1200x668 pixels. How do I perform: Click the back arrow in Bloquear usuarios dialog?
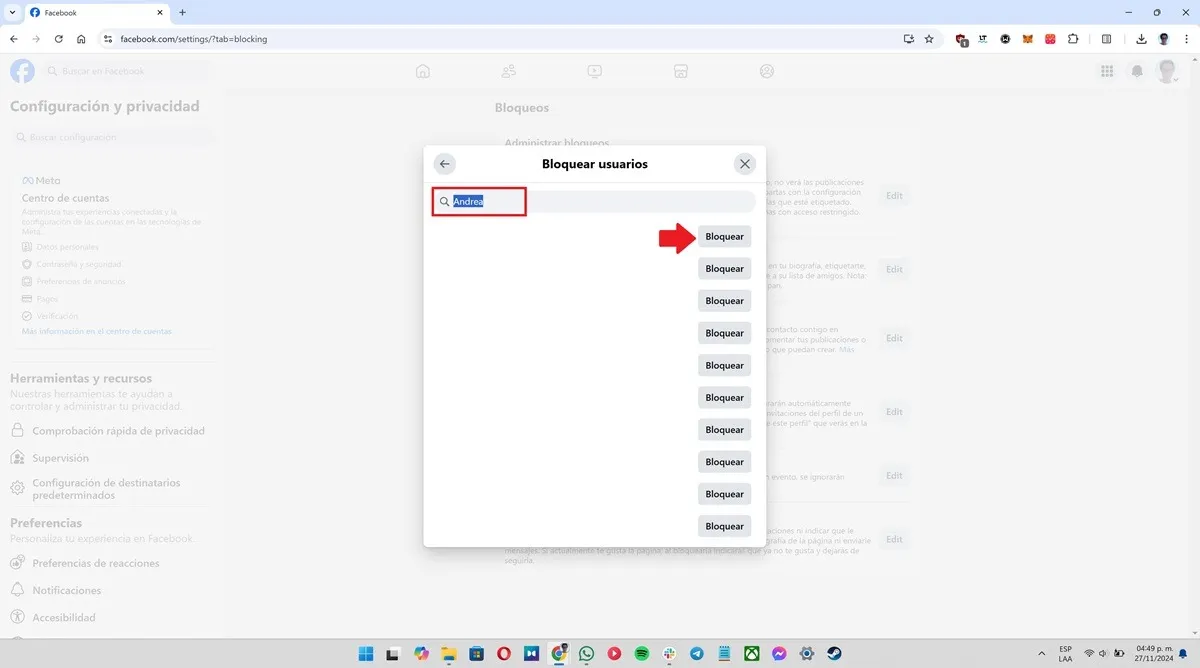click(x=445, y=164)
